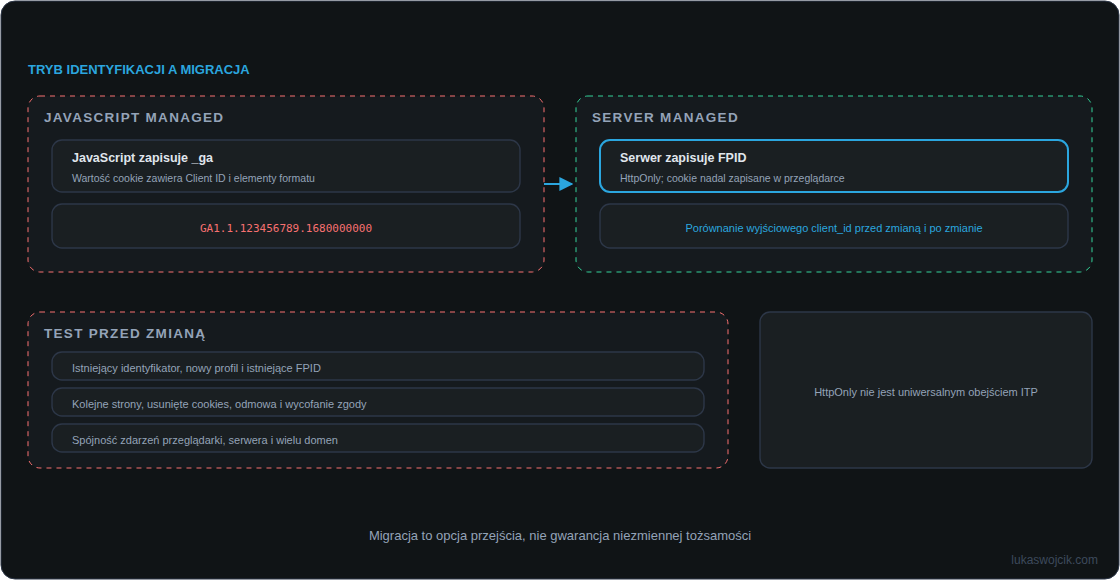1120x580 pixels.
Task: Select the row Spójność zdarzeń przeglądarki
Action: pos(378,438)
